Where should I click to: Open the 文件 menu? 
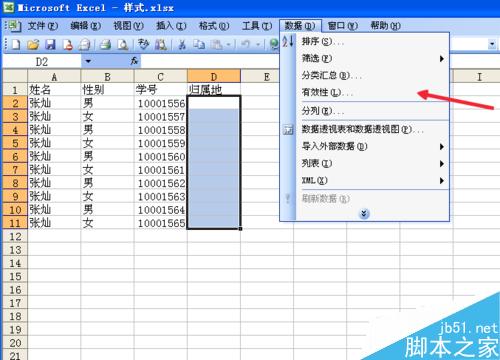click(43, 26)
